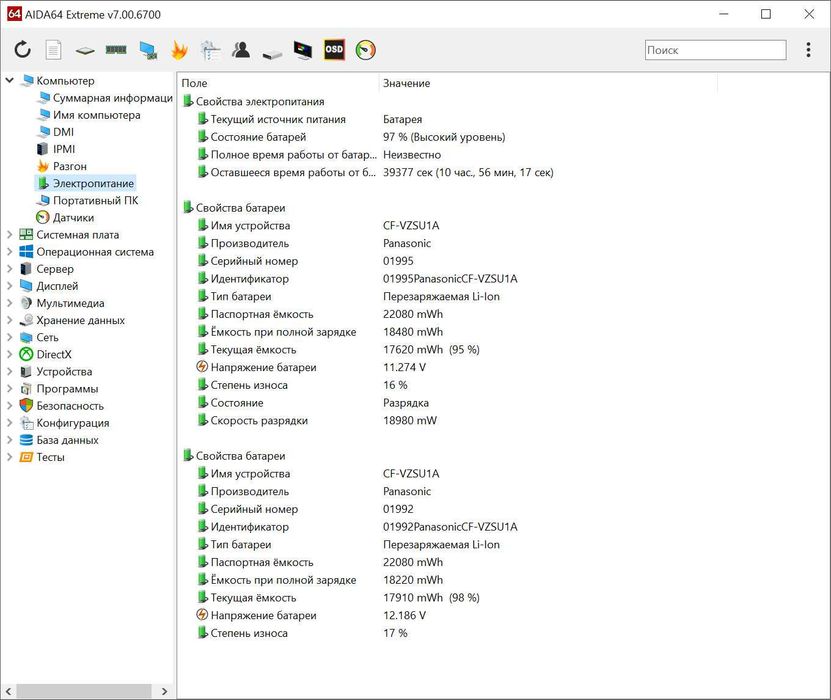Select the Состояние Разрядка row
831x700 pixels.
pyautogui.click(x=313, y=403)
